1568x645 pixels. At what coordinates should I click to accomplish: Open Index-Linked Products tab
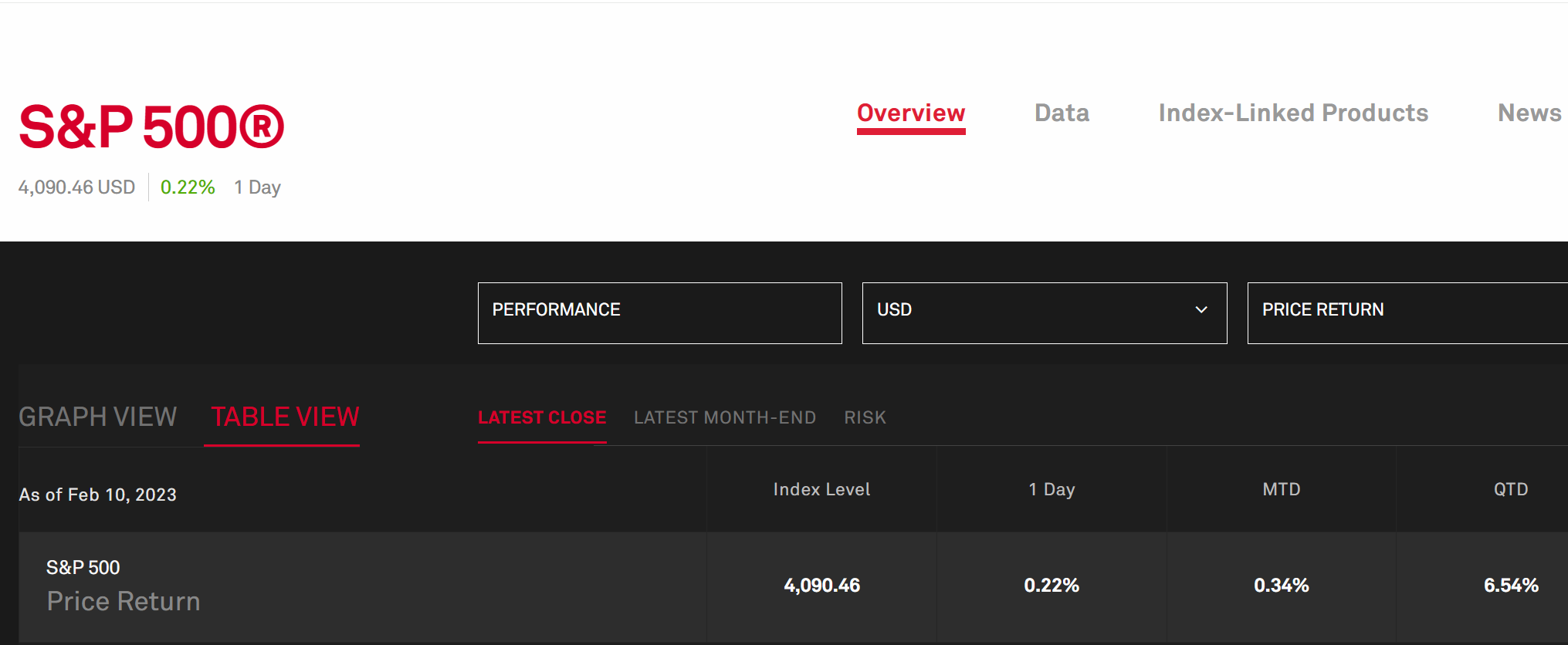pyautogui.click(x=1293, y=113)
